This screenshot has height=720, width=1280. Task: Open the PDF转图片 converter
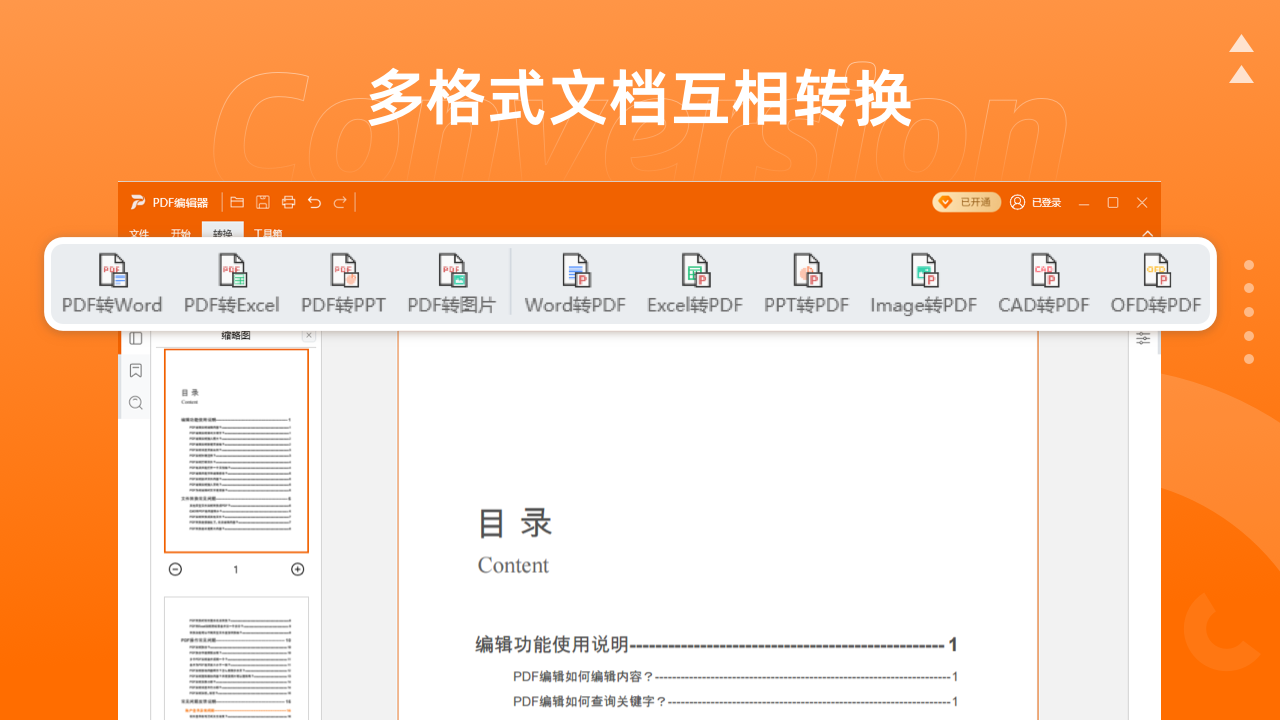452,284
